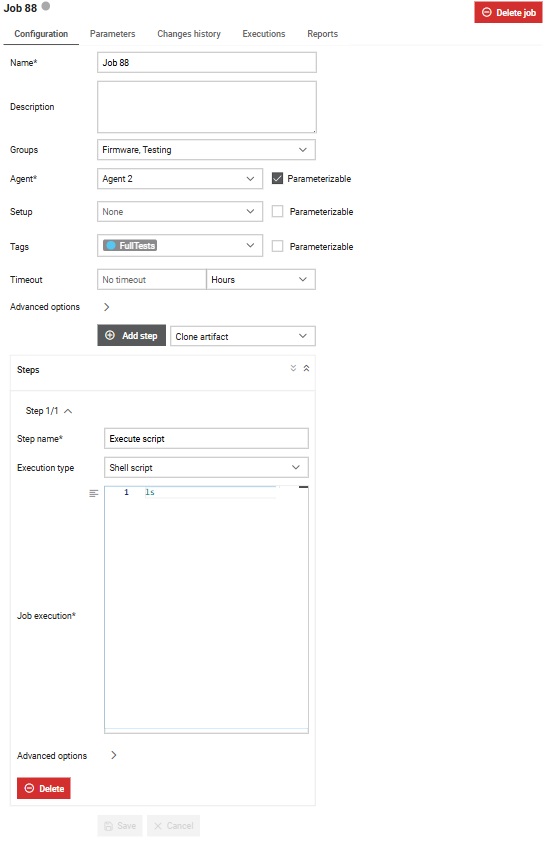This screenshot has width=548, height=849.
Task: Expand all steps with double down chevron
Action: (x=293, y=368)
